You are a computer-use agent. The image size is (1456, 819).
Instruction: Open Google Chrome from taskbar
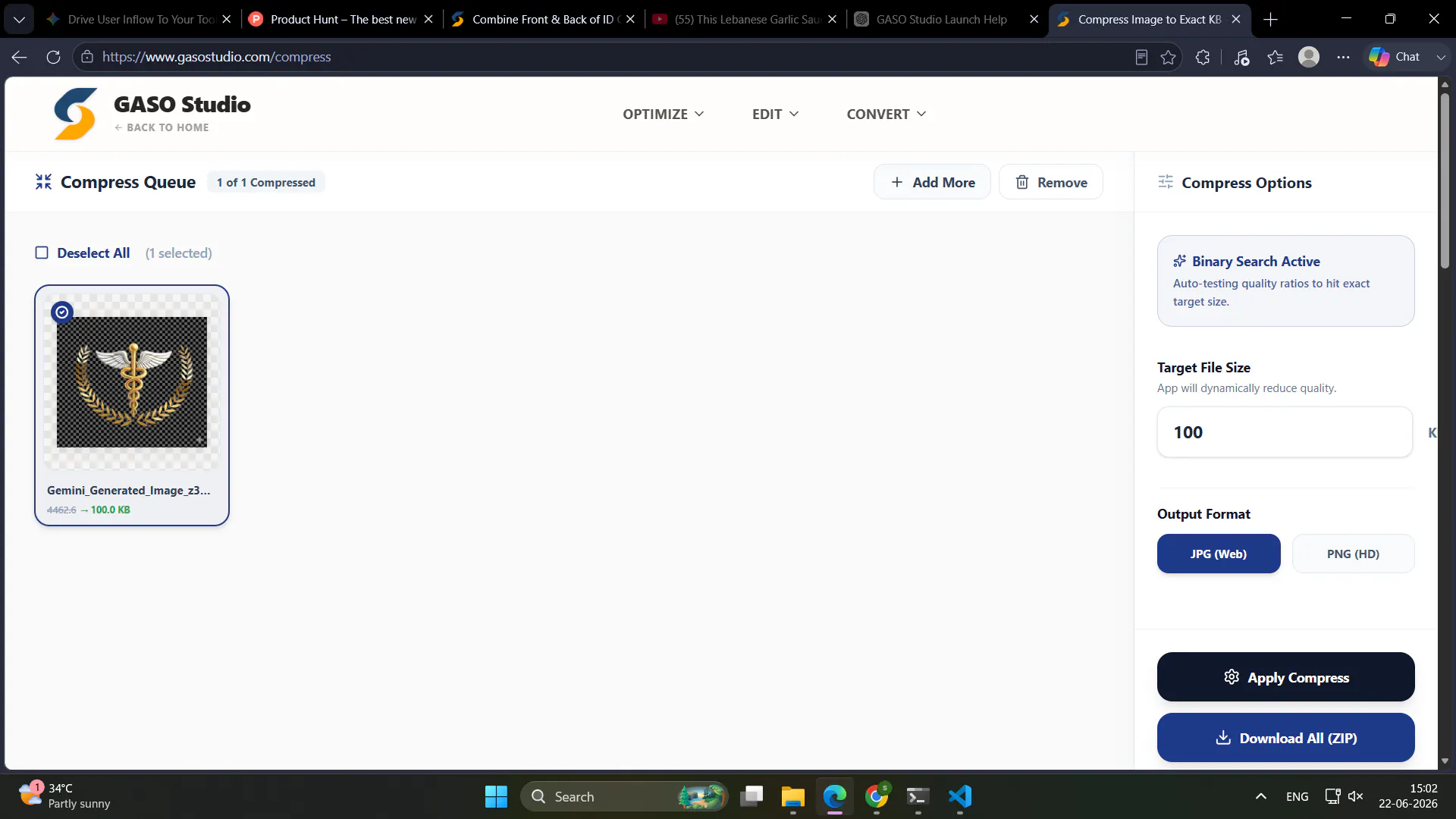point(877,796)
